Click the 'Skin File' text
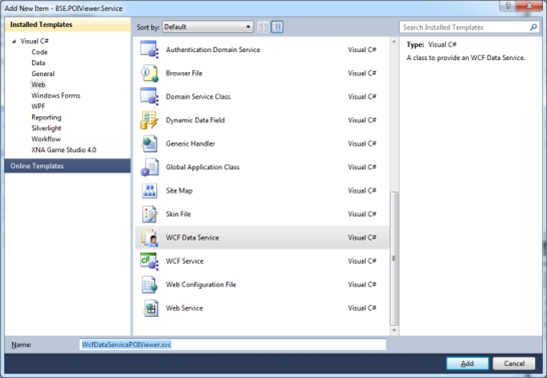This screenshot has width=547, height=378. click(178, 214)
